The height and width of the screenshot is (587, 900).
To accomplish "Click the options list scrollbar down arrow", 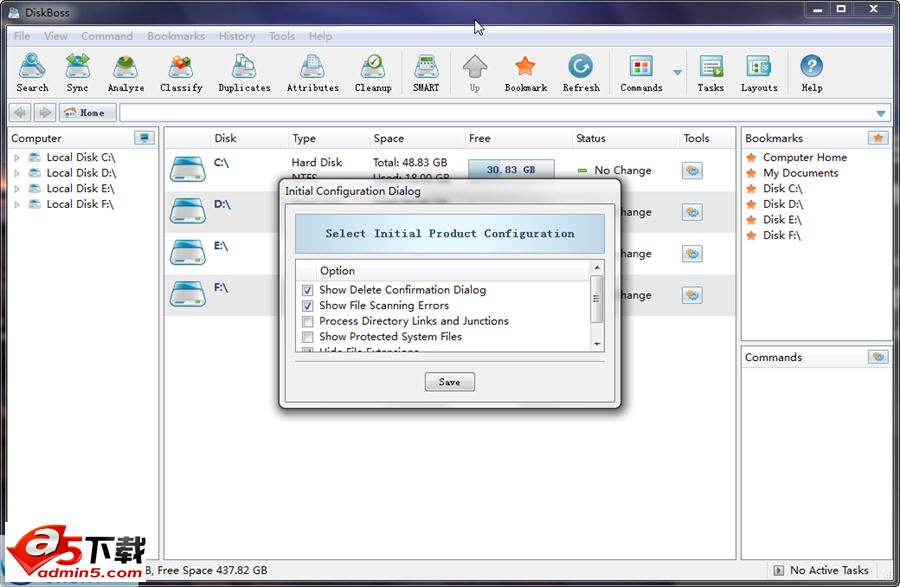I will 597,344.
